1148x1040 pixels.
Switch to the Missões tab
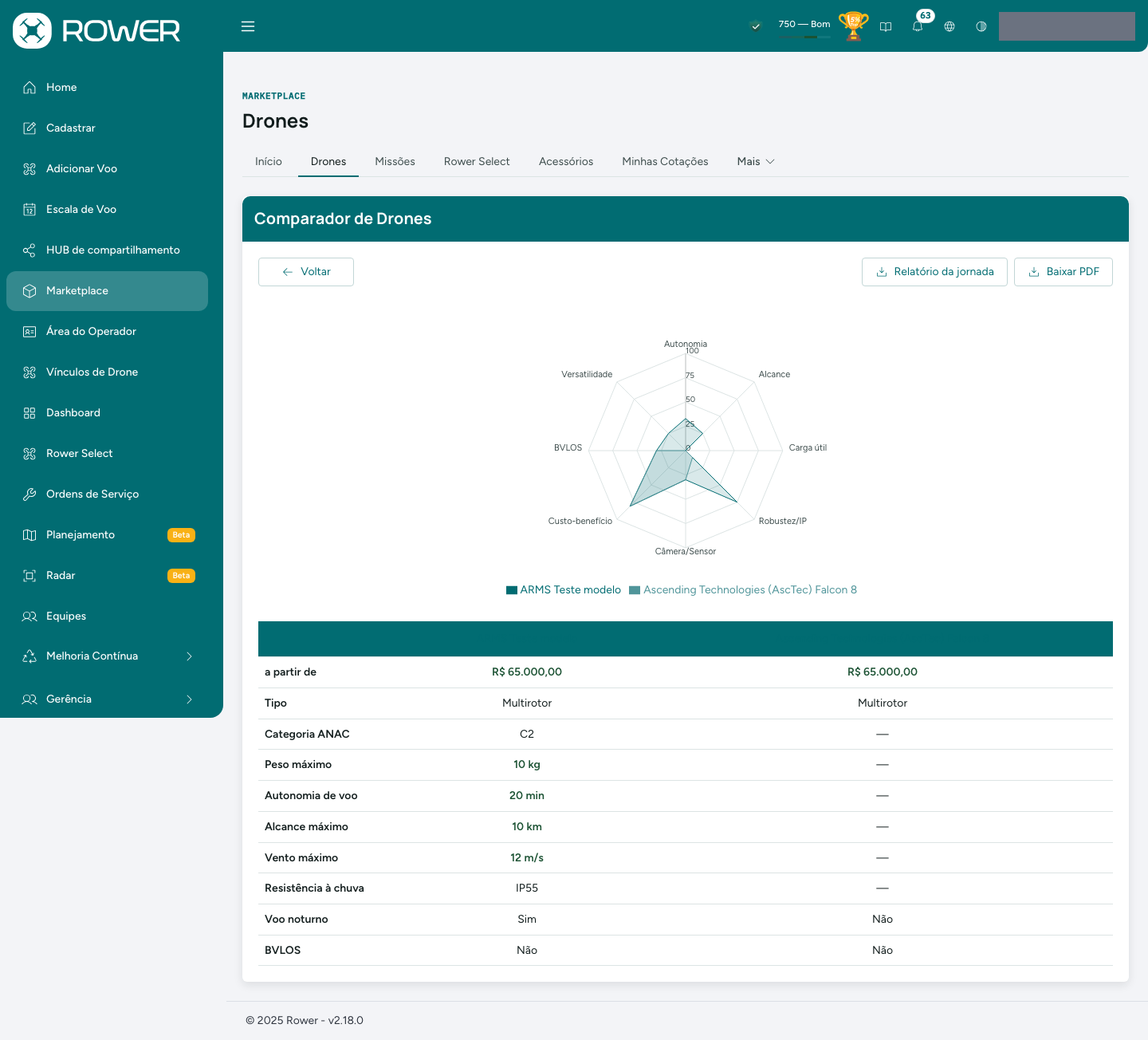coord(395,162)
